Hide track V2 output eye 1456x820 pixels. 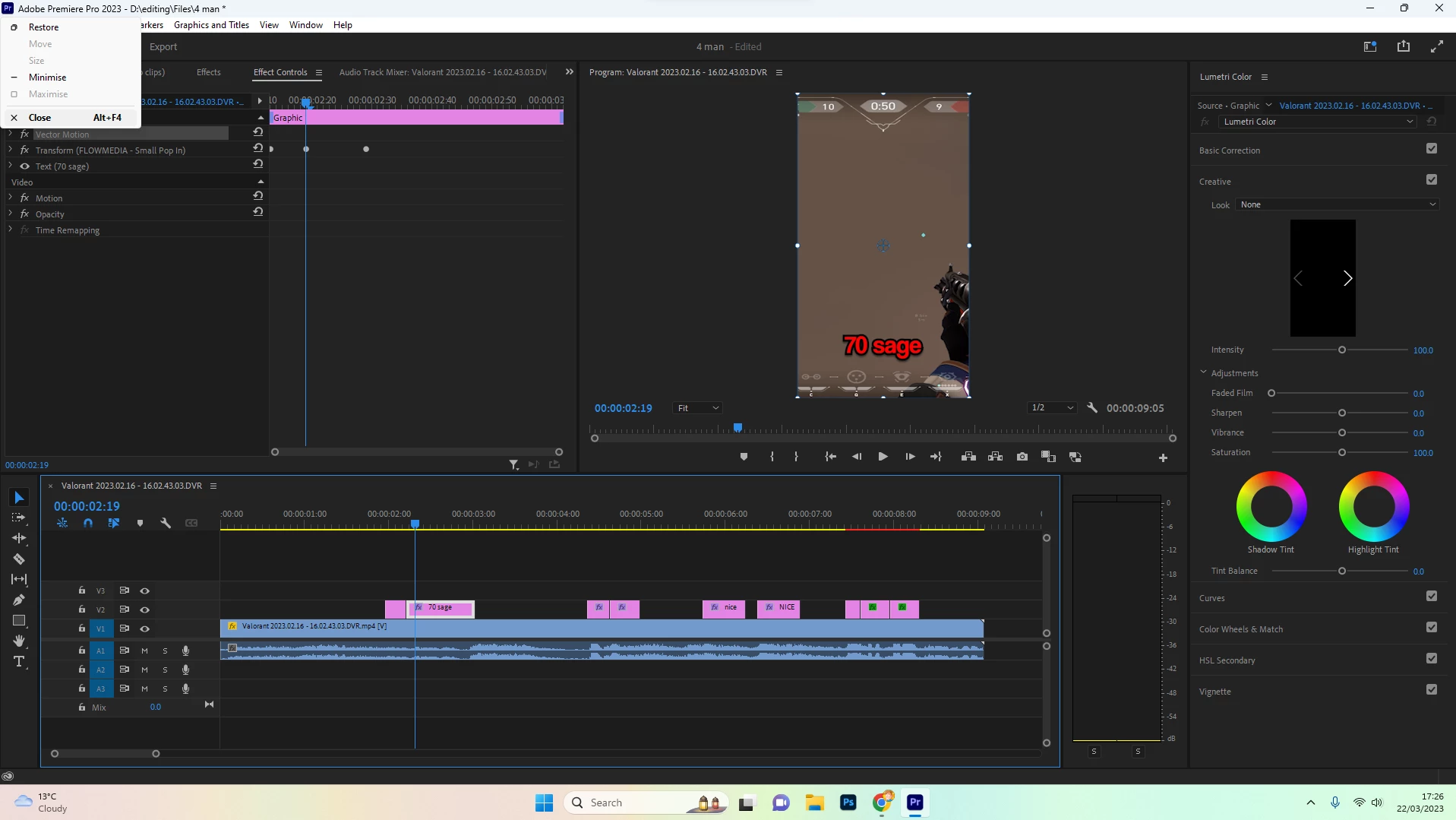pos(144,609)
